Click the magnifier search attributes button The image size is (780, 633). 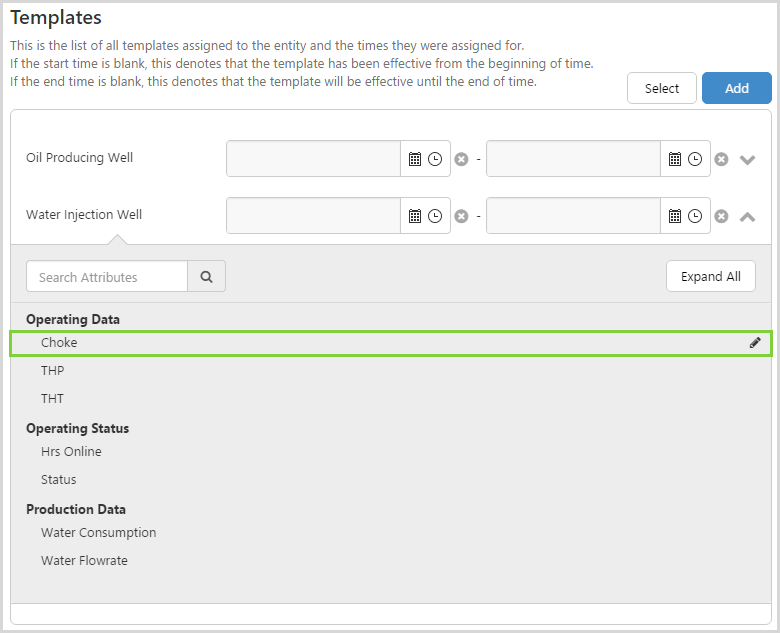click(x=206, y=277)
